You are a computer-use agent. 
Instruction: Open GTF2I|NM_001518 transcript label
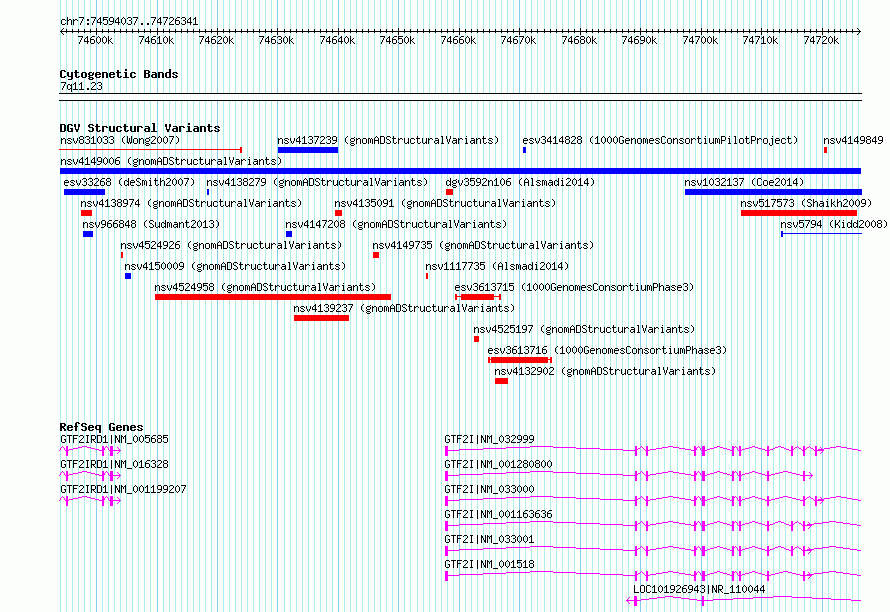click(x=489, y=564)
